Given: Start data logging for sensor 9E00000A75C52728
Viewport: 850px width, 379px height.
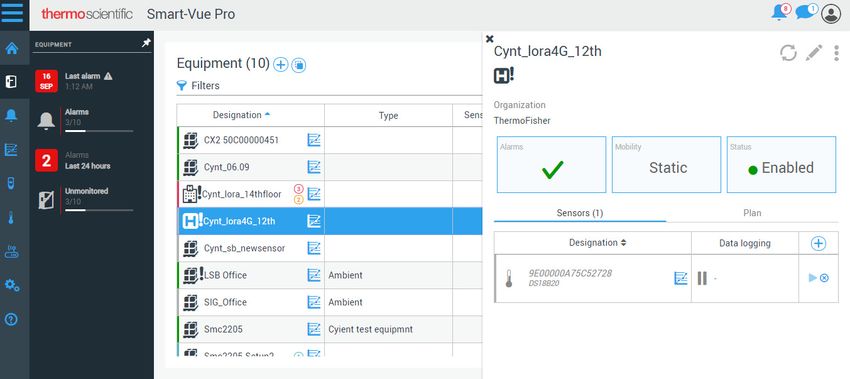Looking at the screenshot, I should pos(813,278).
